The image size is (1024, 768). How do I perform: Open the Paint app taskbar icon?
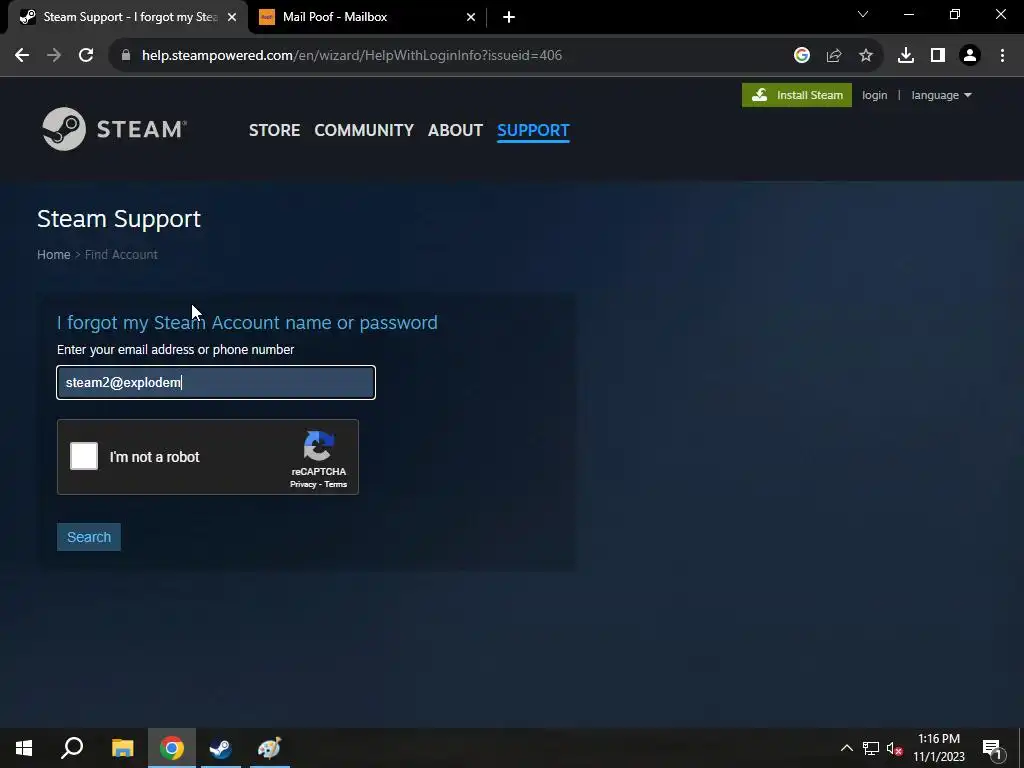click(x=270, y=748)
